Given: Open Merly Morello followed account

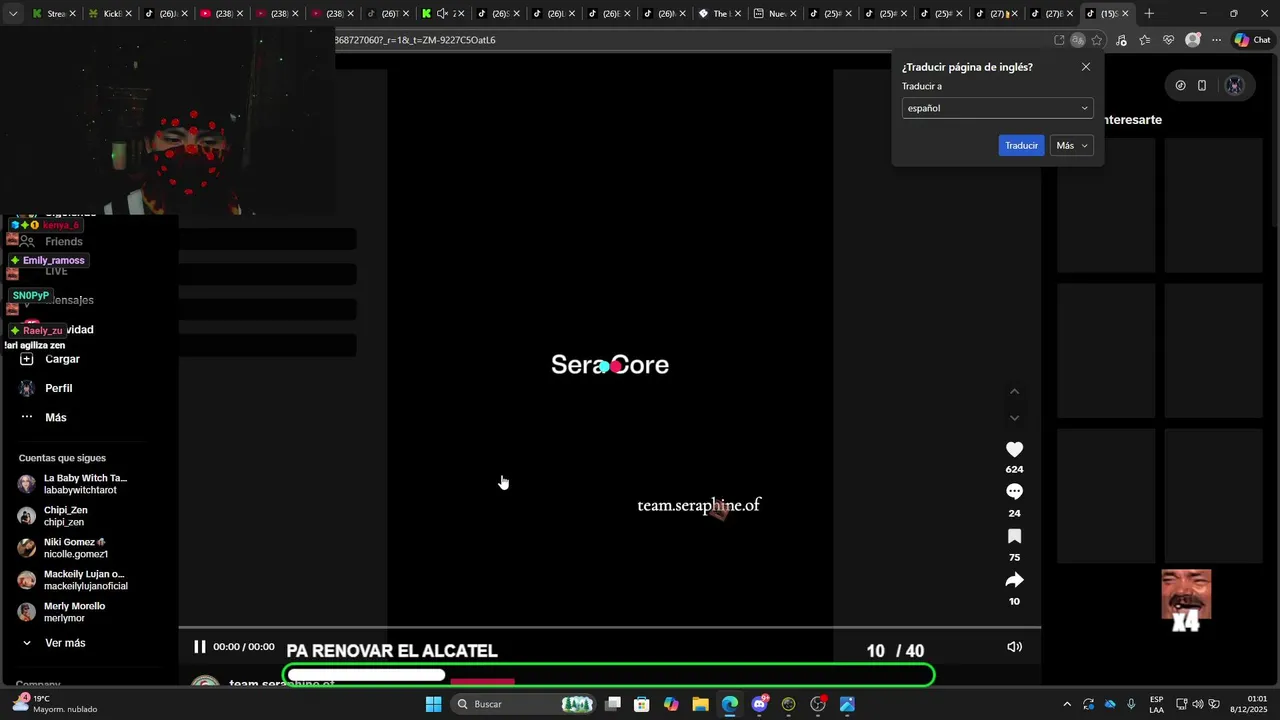Looking at the screenshot, I should 73,612.
